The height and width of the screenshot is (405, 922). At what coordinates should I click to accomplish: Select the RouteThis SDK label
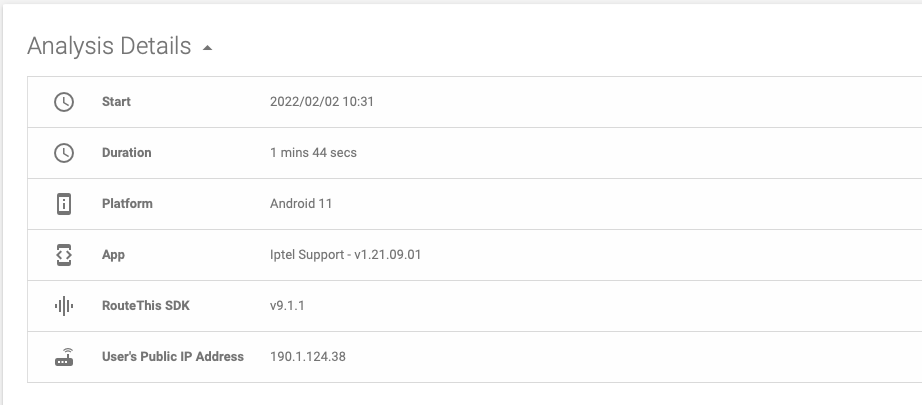coord(146,306)
